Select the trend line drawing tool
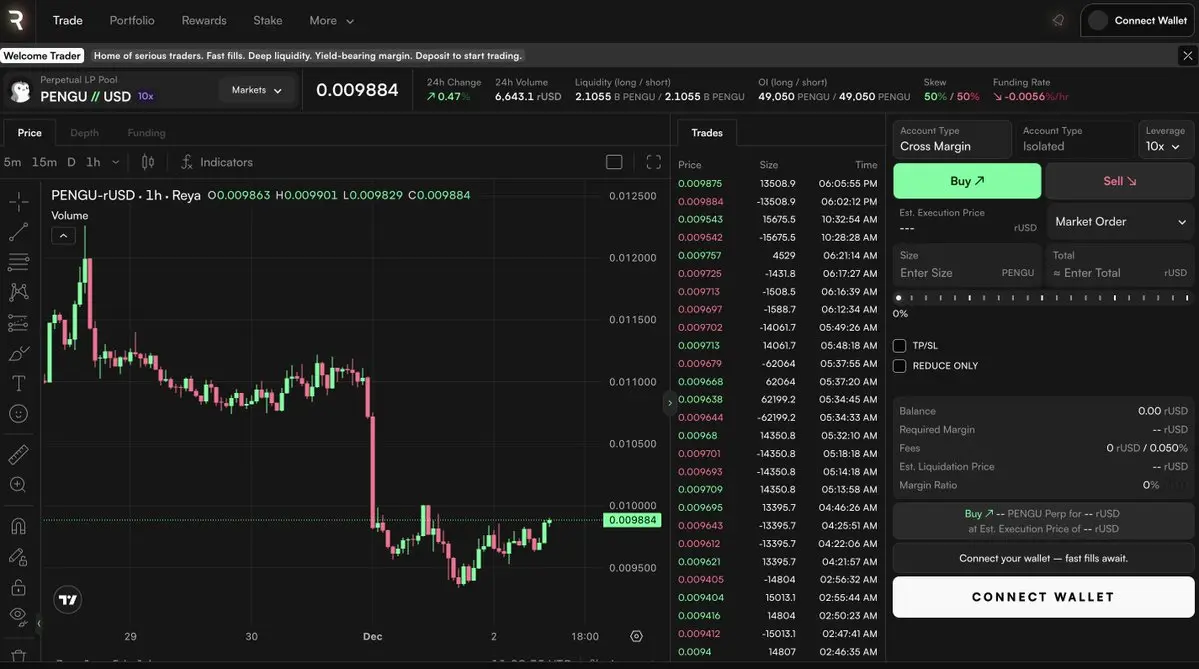 [x=18, y=232]
